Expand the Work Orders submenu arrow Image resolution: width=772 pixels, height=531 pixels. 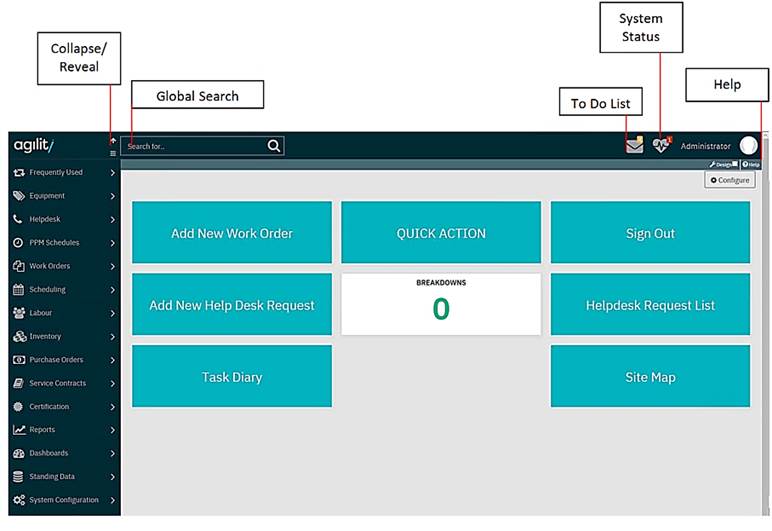coord(112,266)
